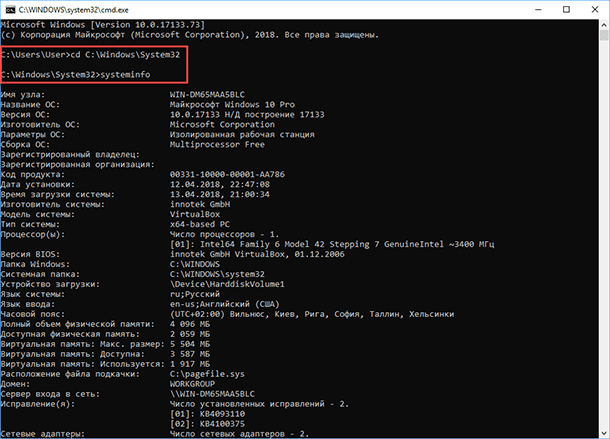Click the 'Устройство загрузки:' label
Image resolution: width=610 pixels, height=439 pixels.
pos(50,284)
